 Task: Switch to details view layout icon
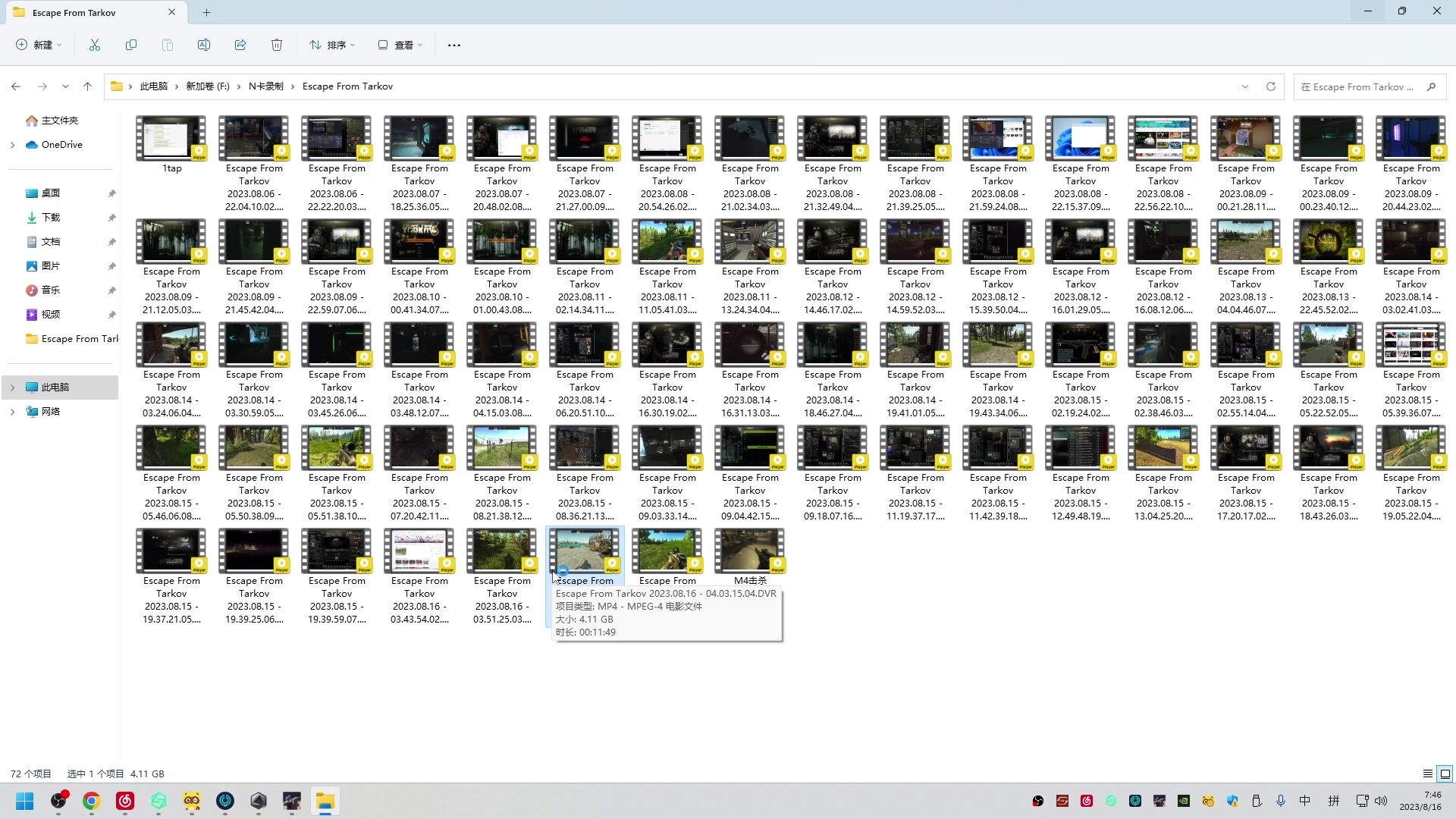pyautogui.click(x=1428, y=774)
